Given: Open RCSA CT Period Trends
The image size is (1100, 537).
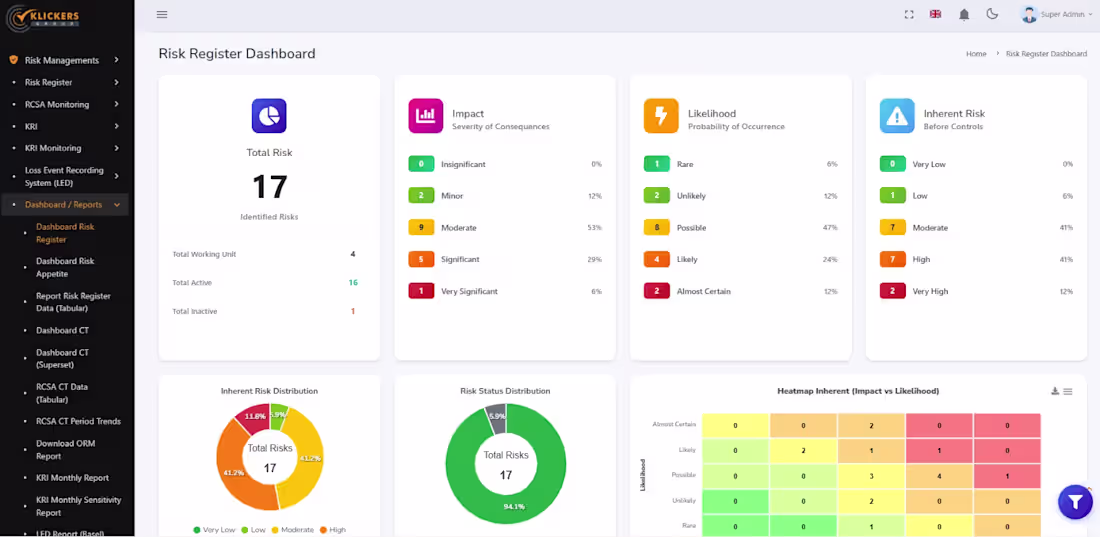Looking at the screenshot, I should (x=79, y=421).
